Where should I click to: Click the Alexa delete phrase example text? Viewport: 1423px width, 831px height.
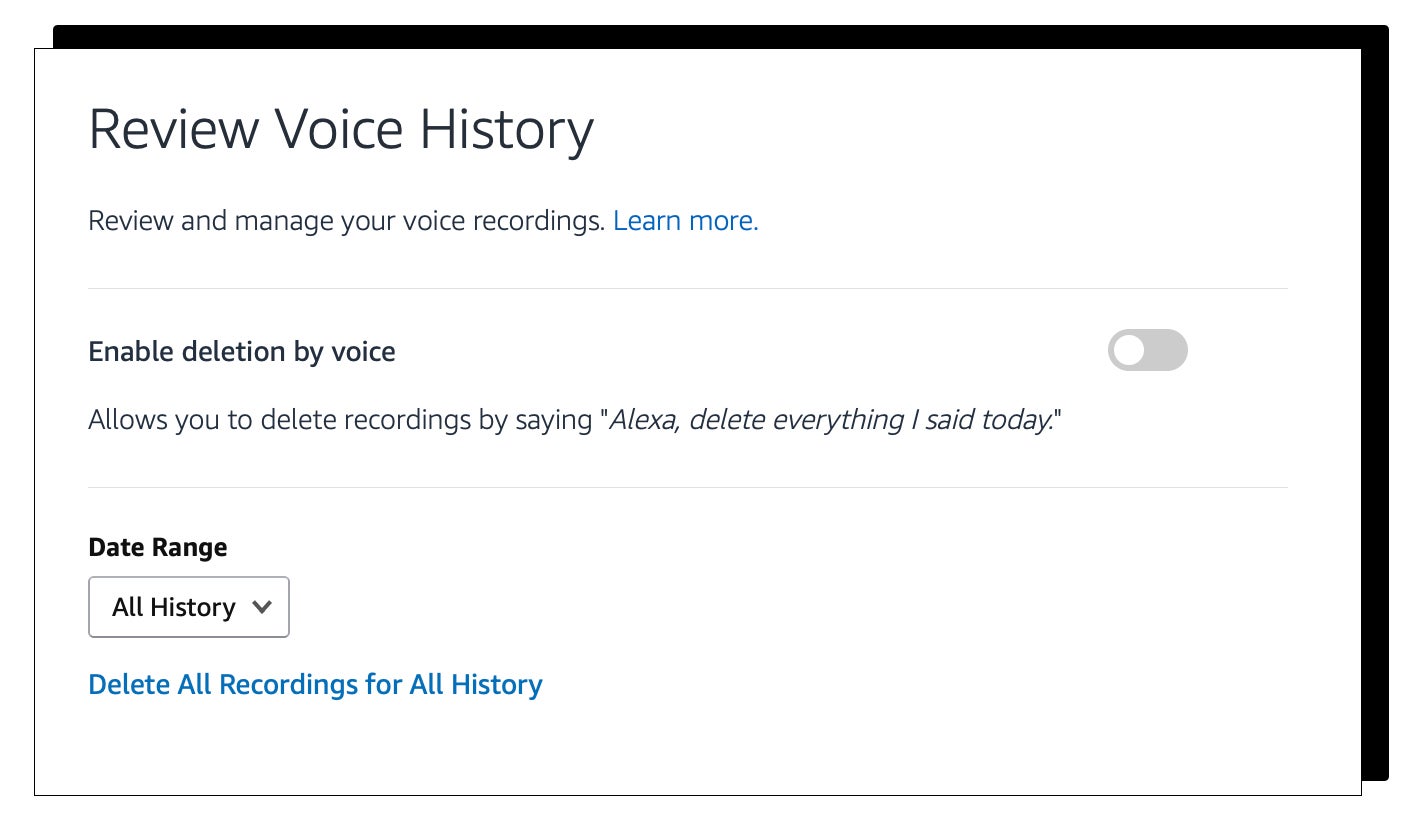pyautogui.click(x=830, y=419)
